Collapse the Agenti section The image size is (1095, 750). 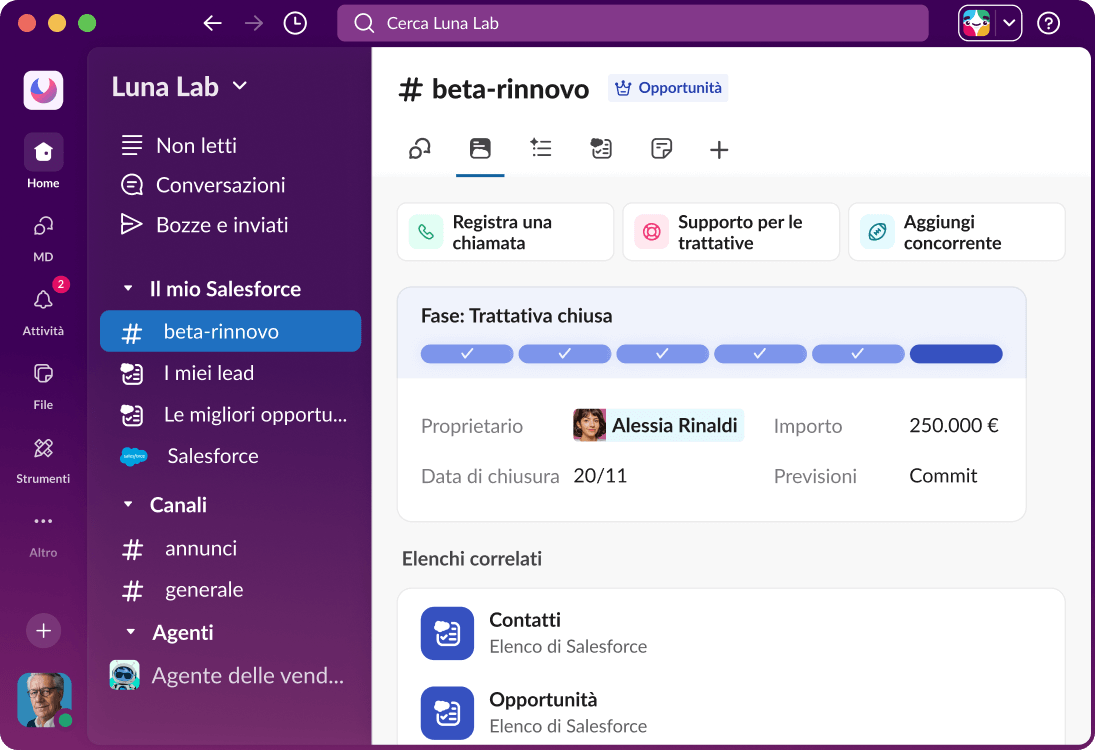pyautogui.click(x=129, y=633)
